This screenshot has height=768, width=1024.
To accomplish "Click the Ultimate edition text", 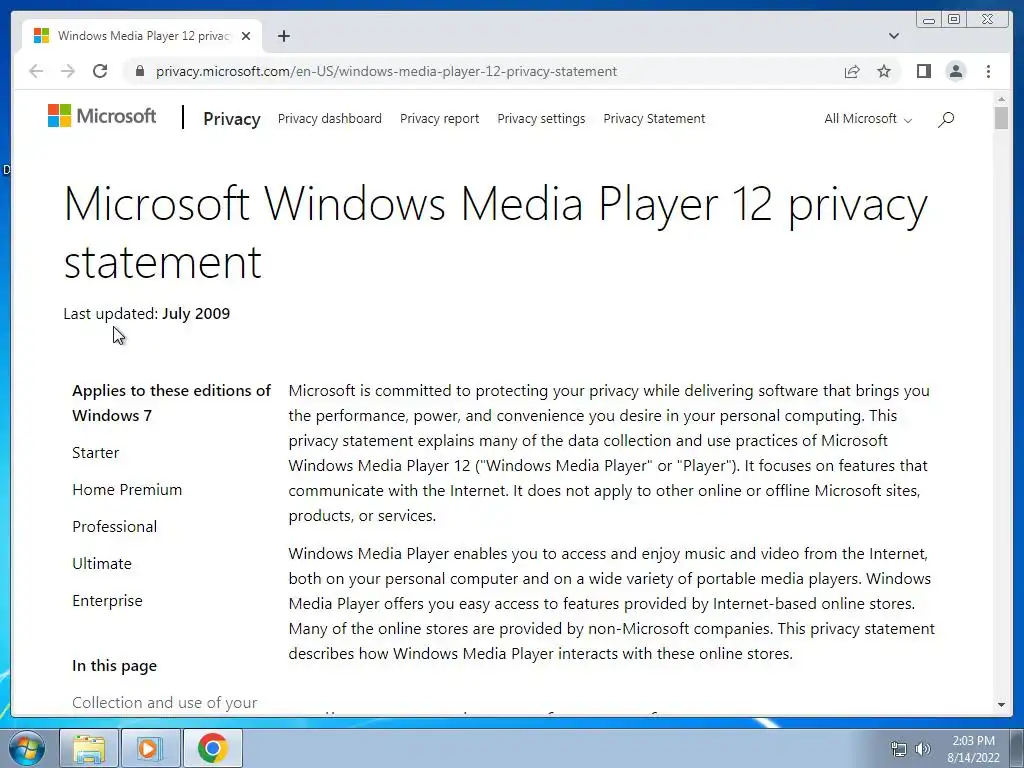I will [102, 564].
